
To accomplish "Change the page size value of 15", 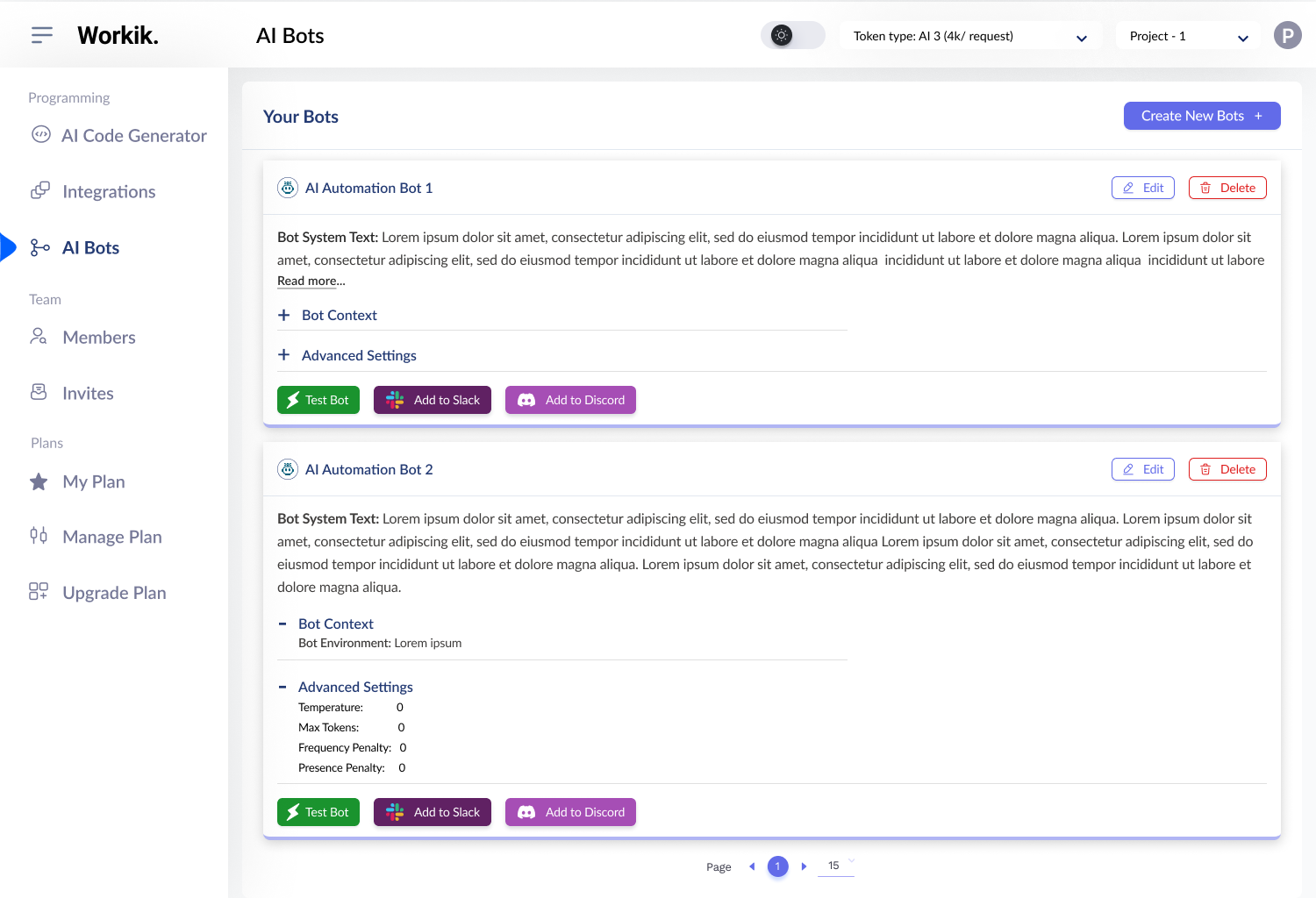I will [834, 866].
